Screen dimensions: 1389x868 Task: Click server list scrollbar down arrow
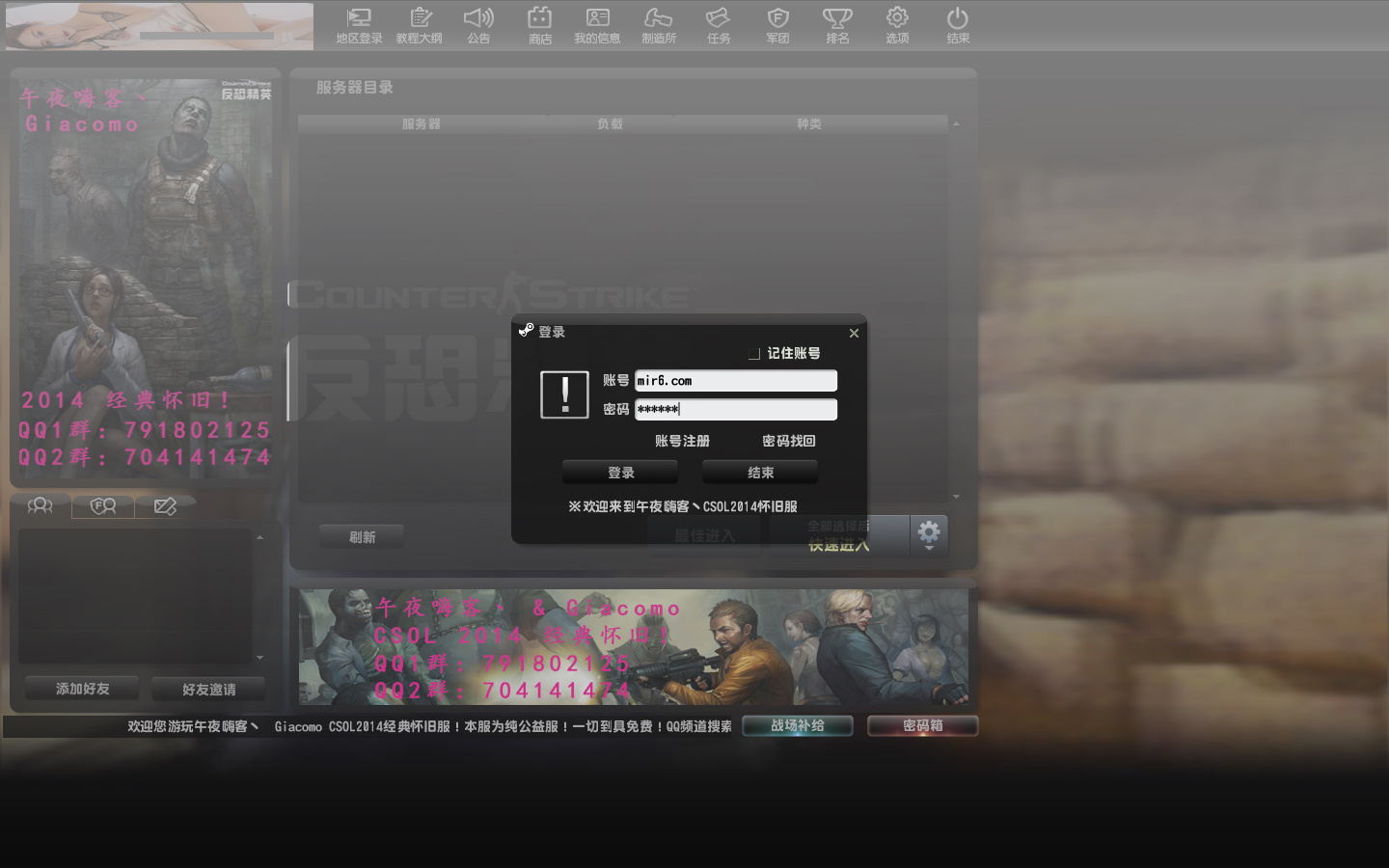(956, 497)
